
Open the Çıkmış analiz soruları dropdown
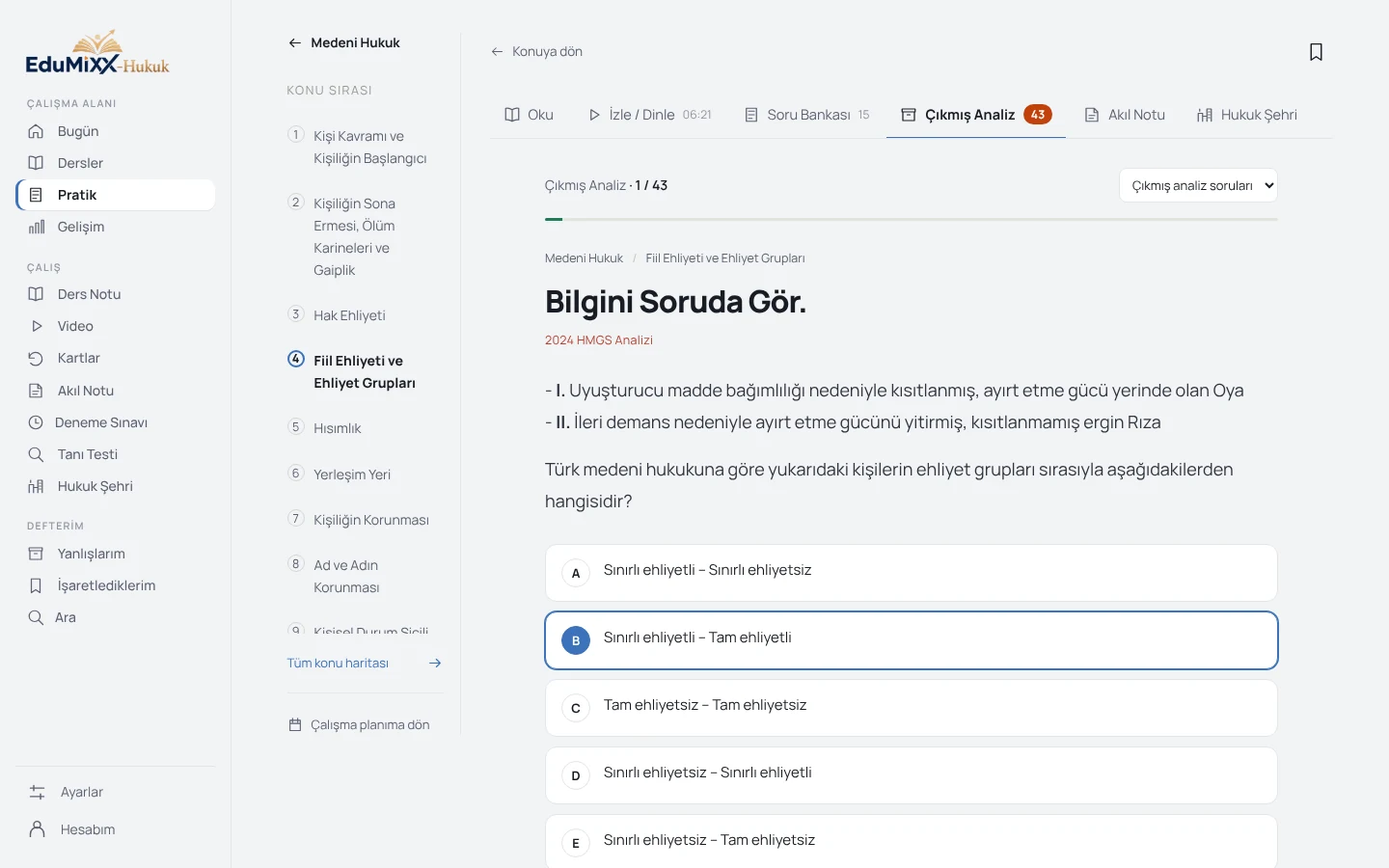pos(1198,185)
